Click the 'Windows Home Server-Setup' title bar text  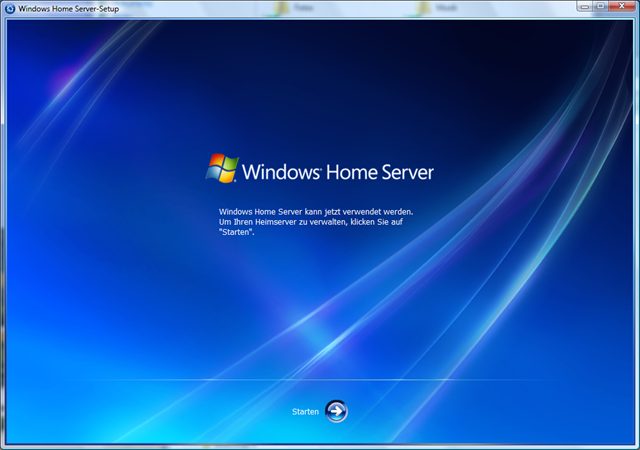69,9
